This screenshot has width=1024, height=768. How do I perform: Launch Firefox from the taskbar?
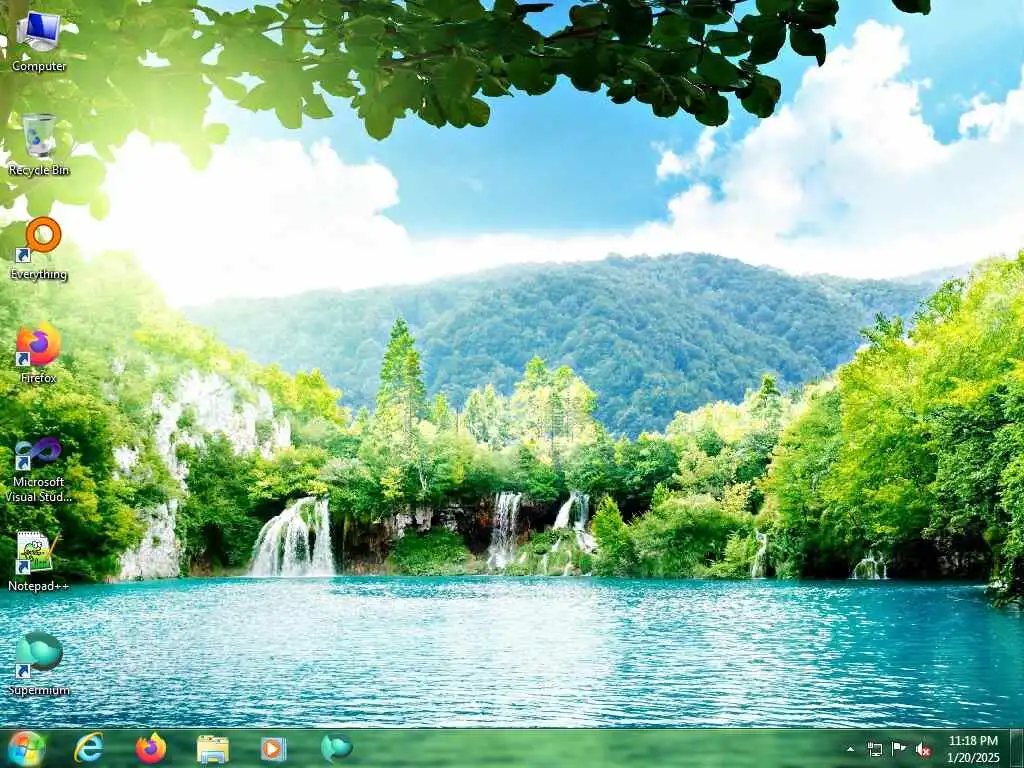150,748
